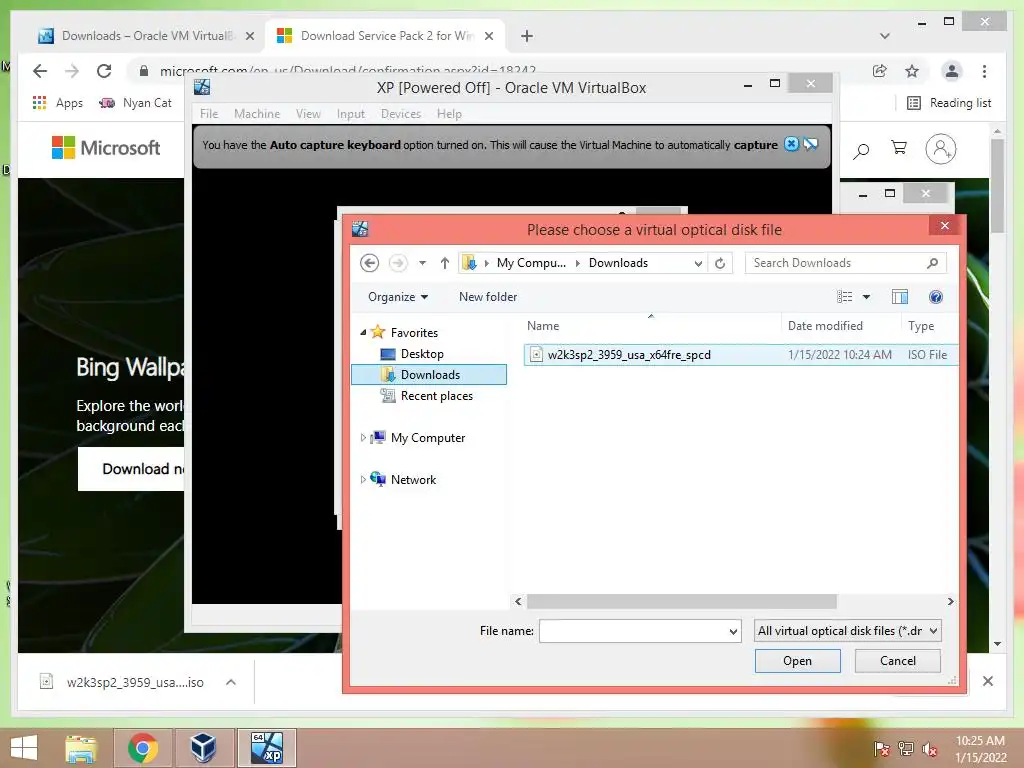Open VirtualBox Input menu
The height and width of the screenshot is (768, 1024).
[x=351, y=114]
